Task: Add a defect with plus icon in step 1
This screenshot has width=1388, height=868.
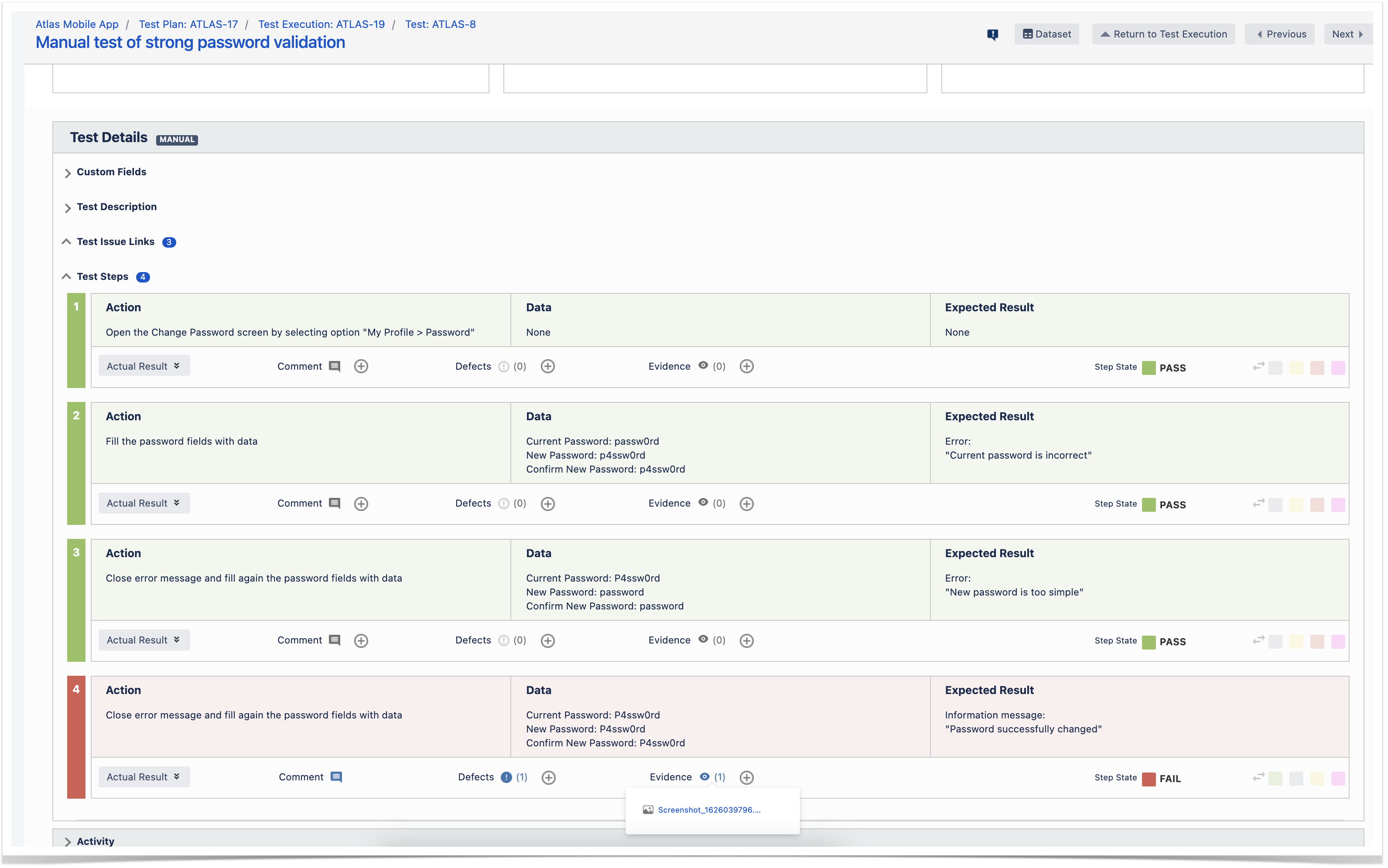Action: 548,366
